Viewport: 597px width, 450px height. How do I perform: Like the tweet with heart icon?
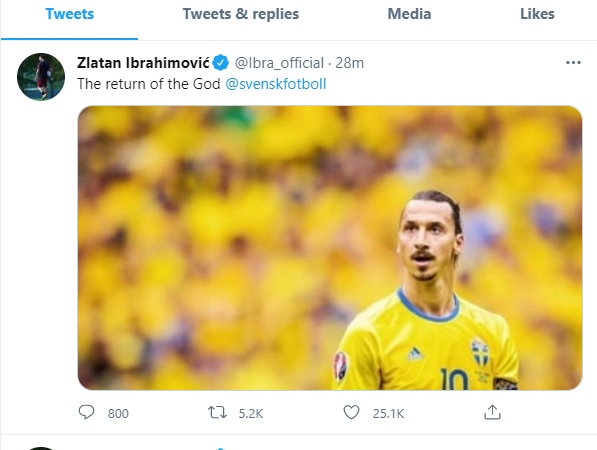point(351,412)
